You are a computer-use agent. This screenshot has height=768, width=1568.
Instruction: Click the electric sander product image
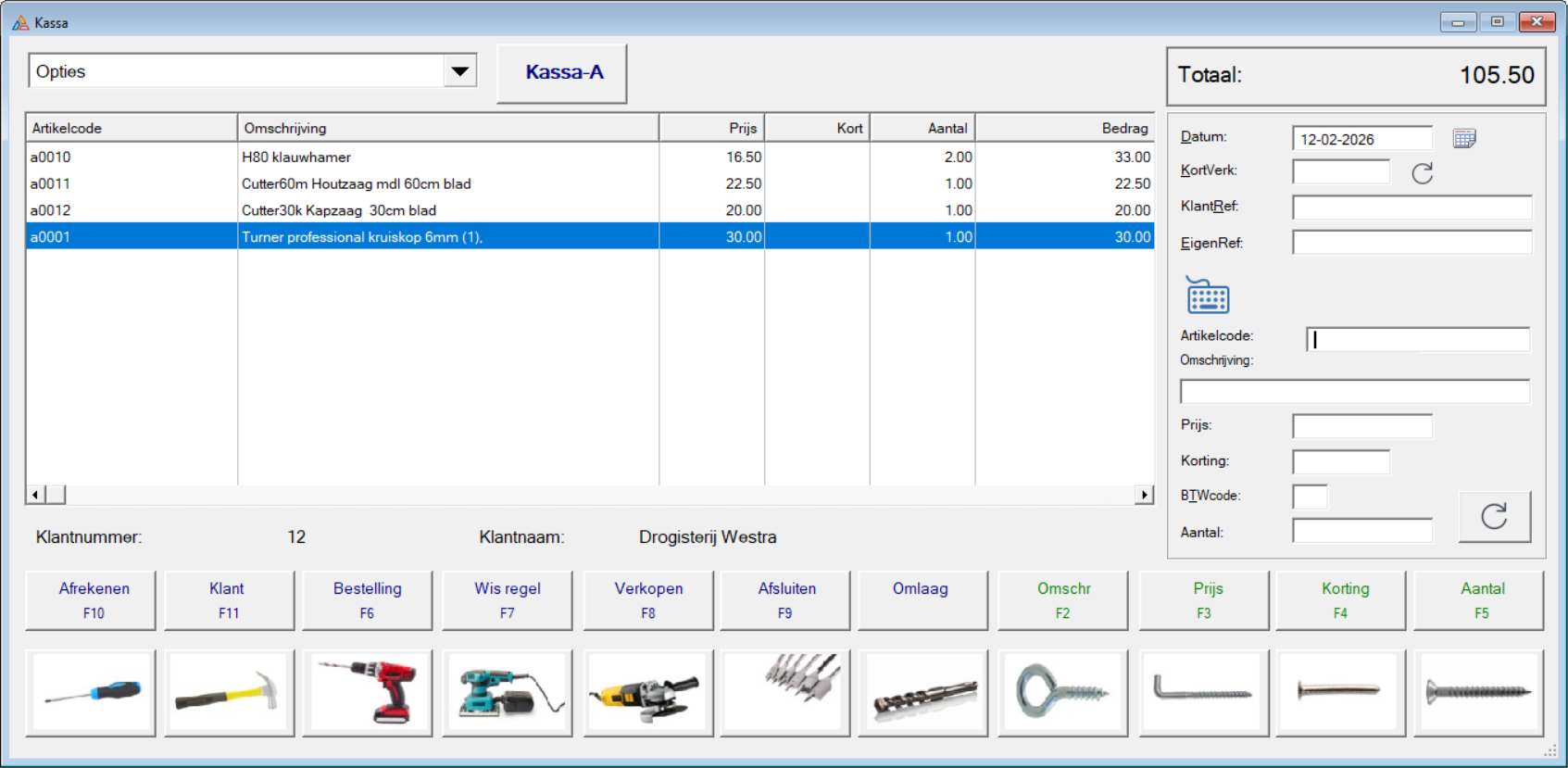[x=507, y=693]
